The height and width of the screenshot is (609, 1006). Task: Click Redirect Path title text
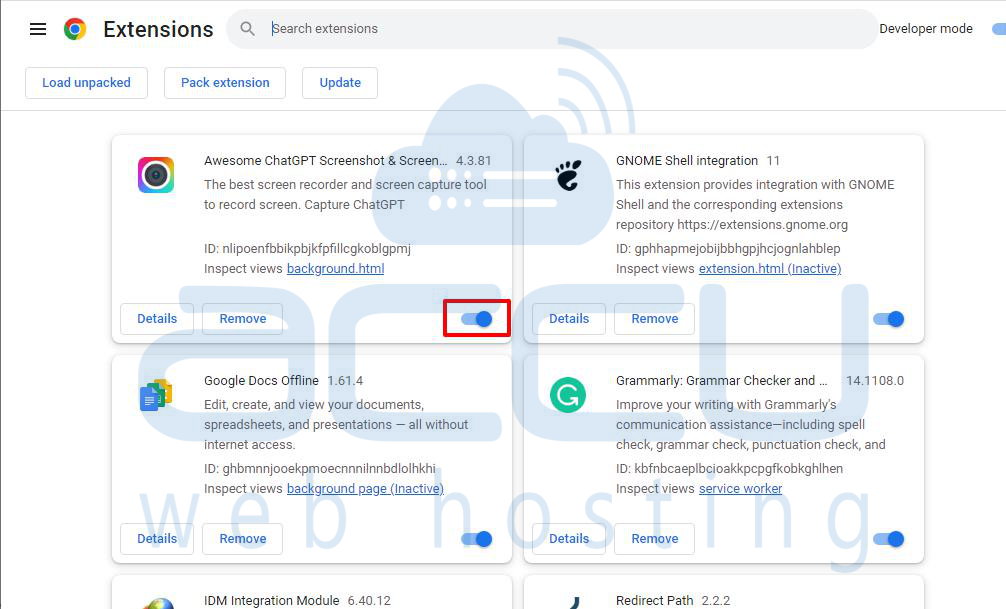654,601
